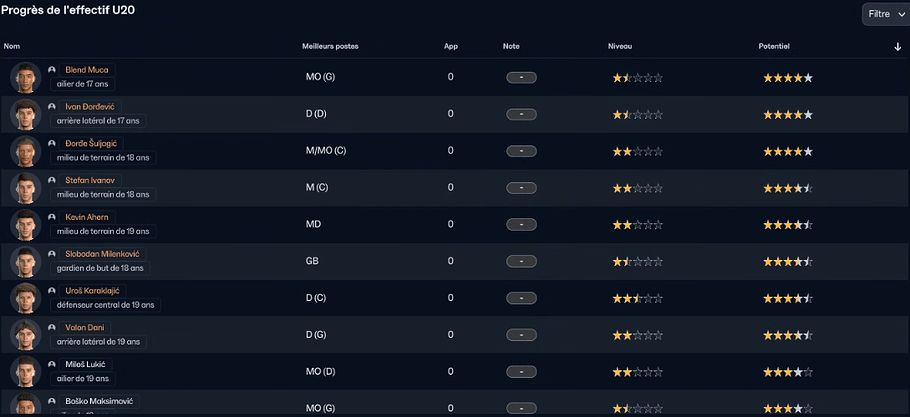This screenshot has height=417, width=910.
Task: Click the 'GB' position cell
Action: [x=312, y=262]
